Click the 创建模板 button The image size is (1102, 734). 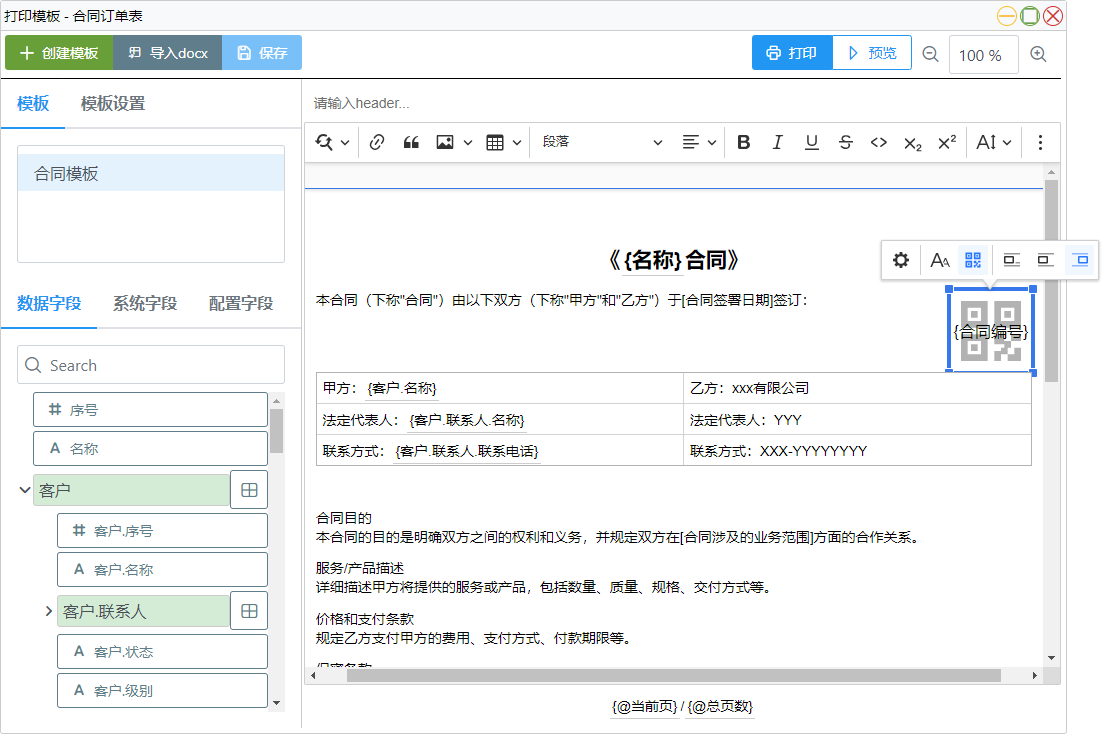point(59,53)
